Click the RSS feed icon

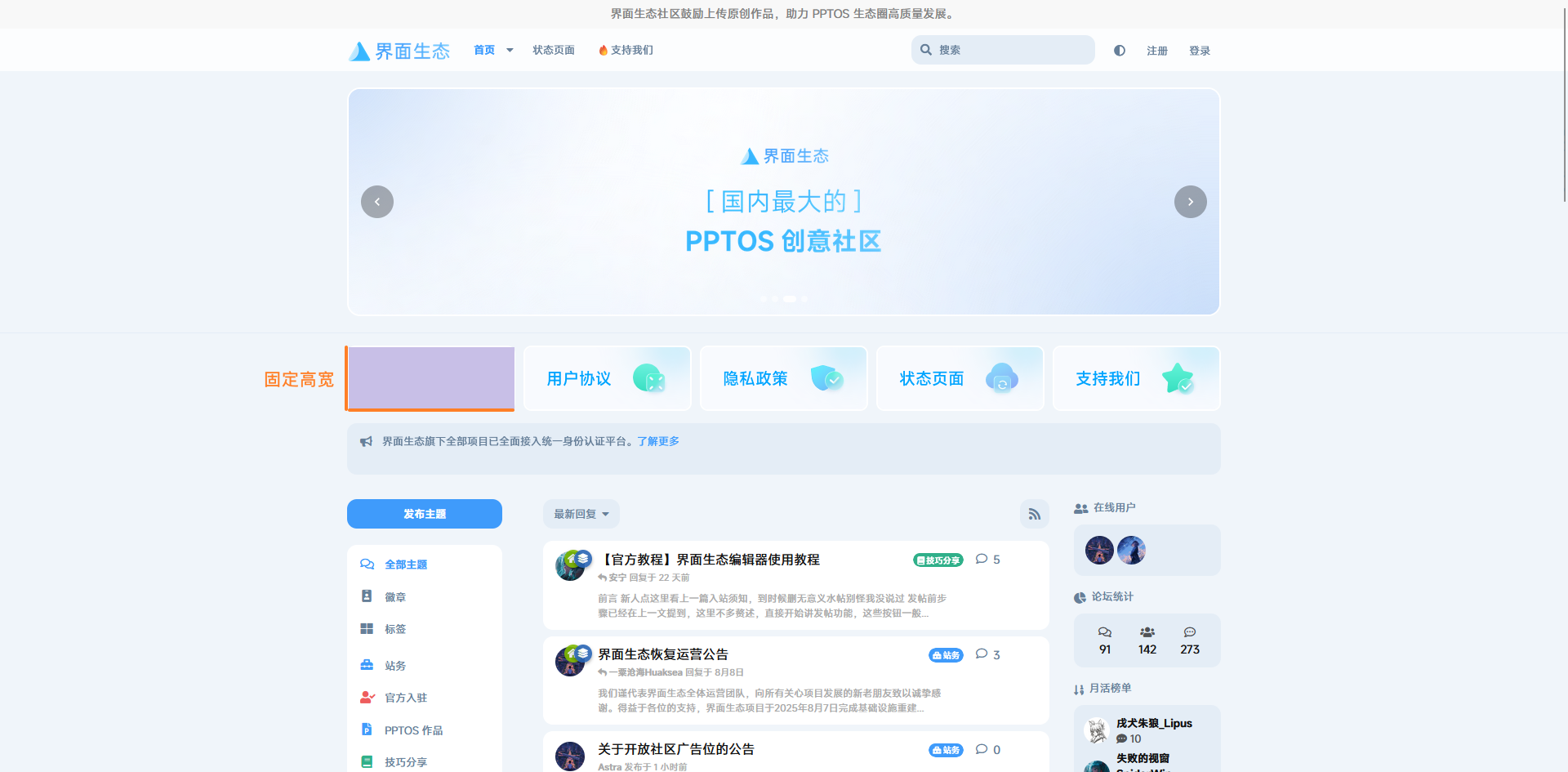[1034, 514]
